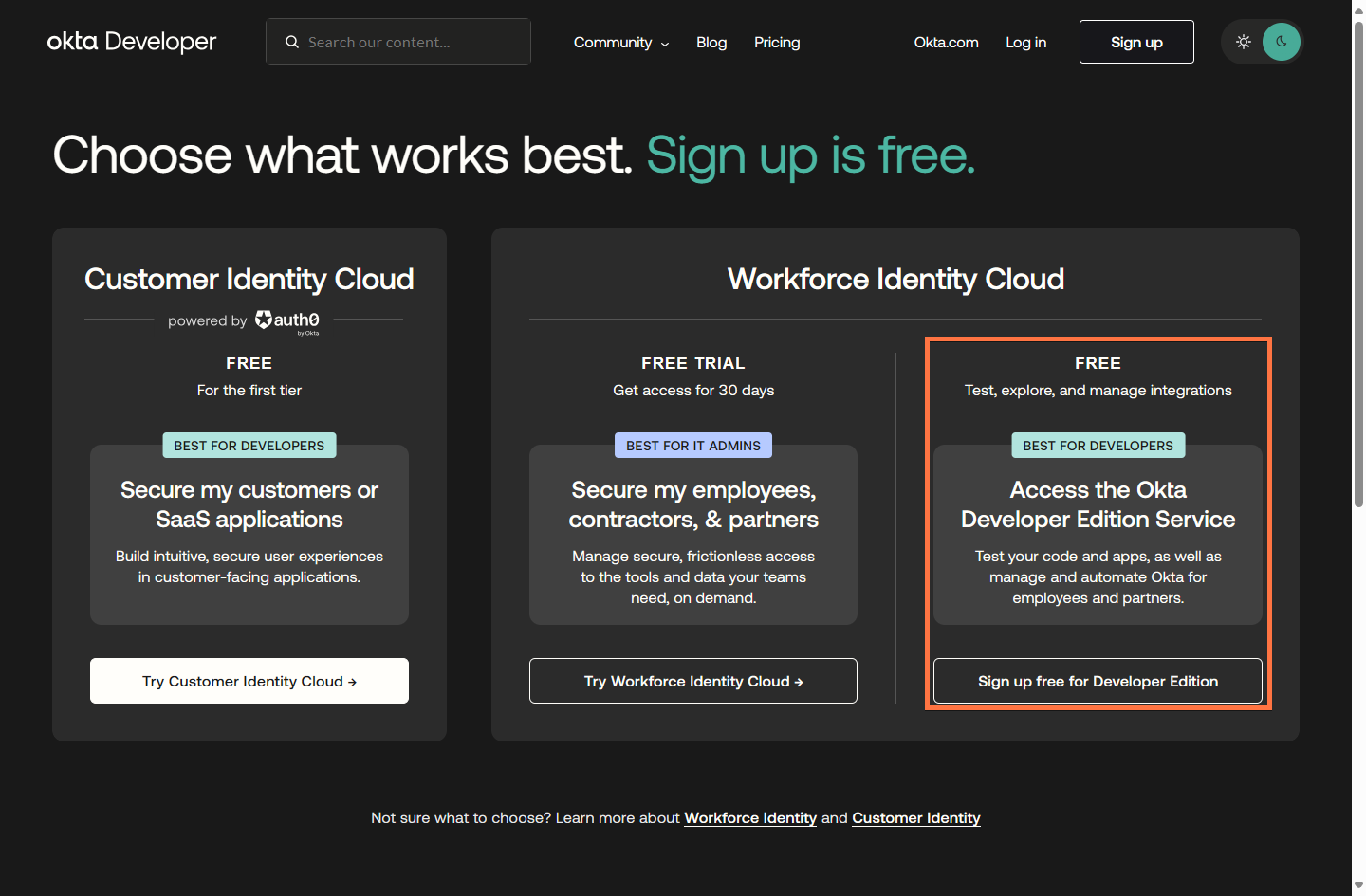Open the Pricing page
Viewport: 1366px width, 896px height.
777,43
